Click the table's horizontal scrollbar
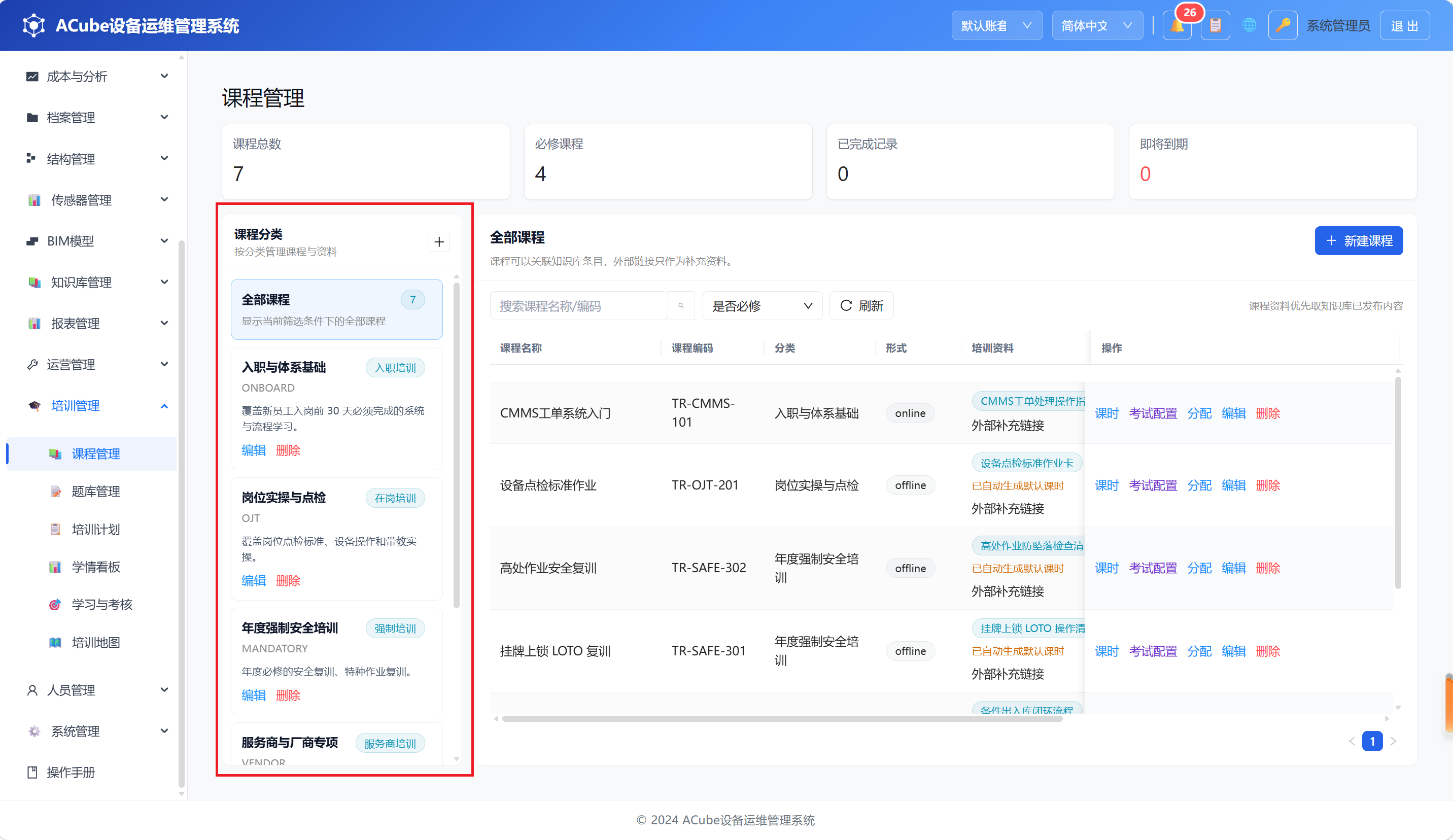The height and width of the screenshot is (840, 1453). tap(782, 718)
